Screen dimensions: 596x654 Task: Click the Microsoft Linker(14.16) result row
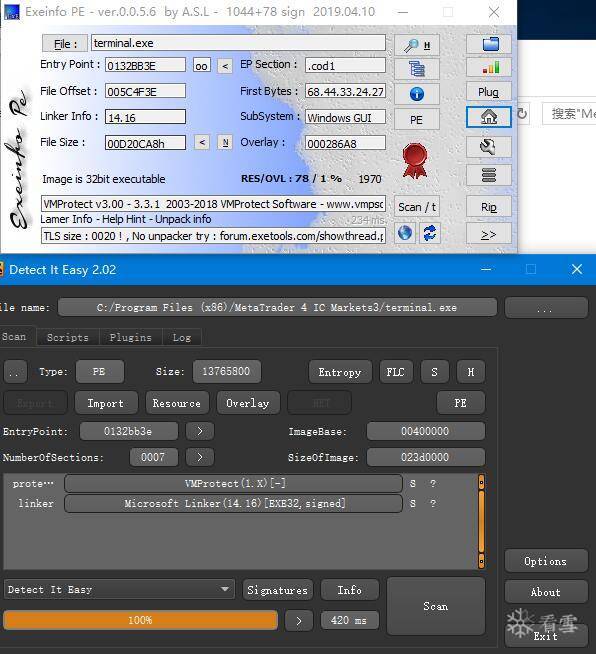click(x=233, y=503)
